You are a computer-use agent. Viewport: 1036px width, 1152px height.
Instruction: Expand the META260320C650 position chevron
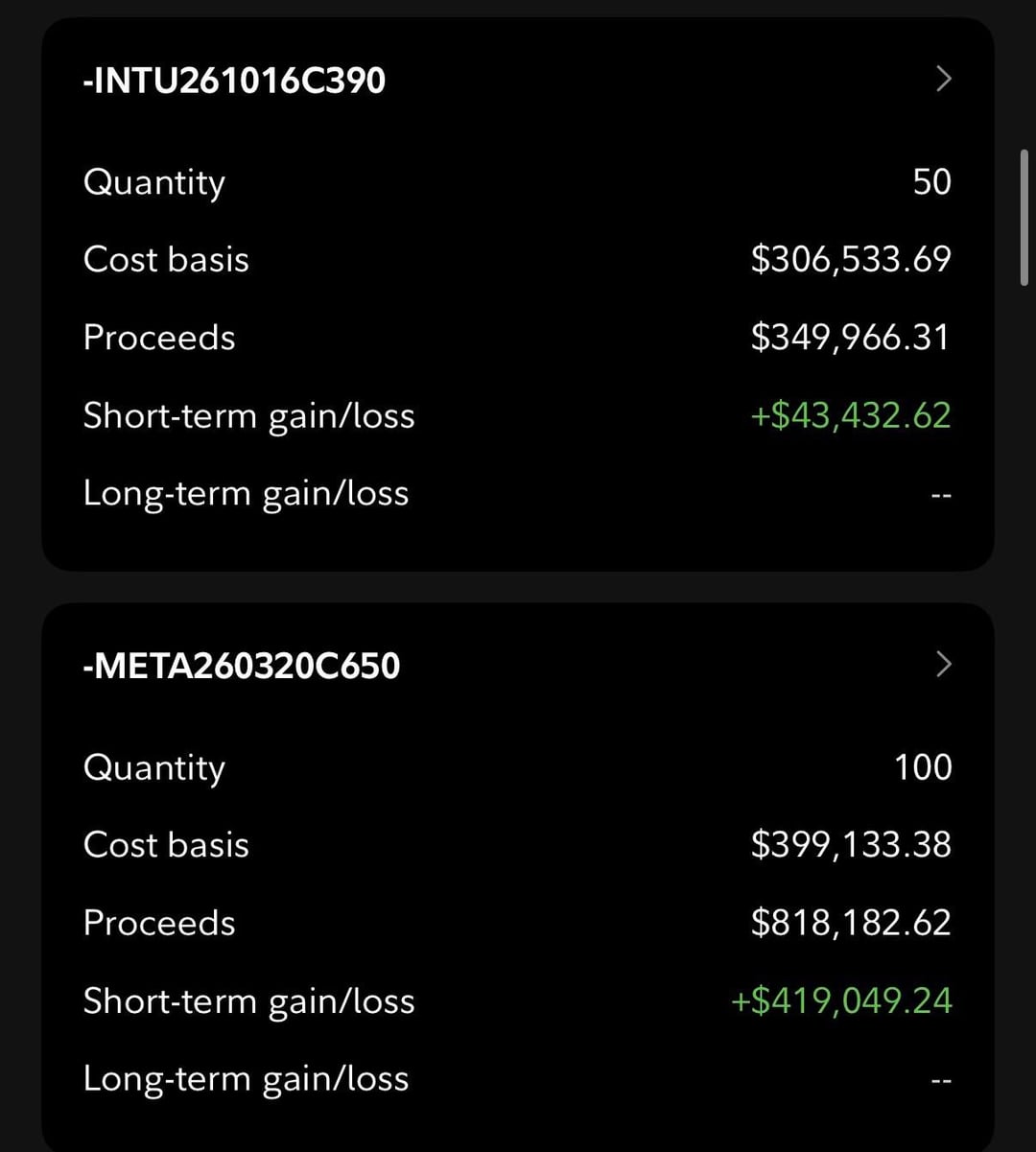tap(943, 664)
